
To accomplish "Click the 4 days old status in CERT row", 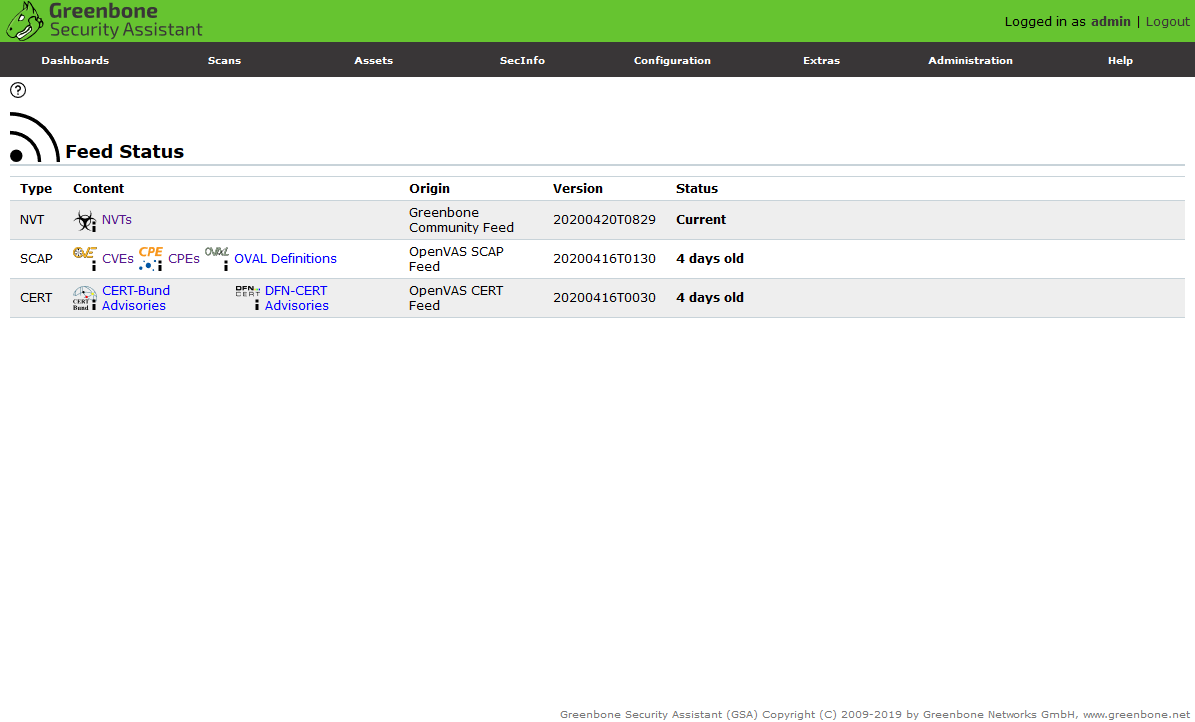I will 710,297.
